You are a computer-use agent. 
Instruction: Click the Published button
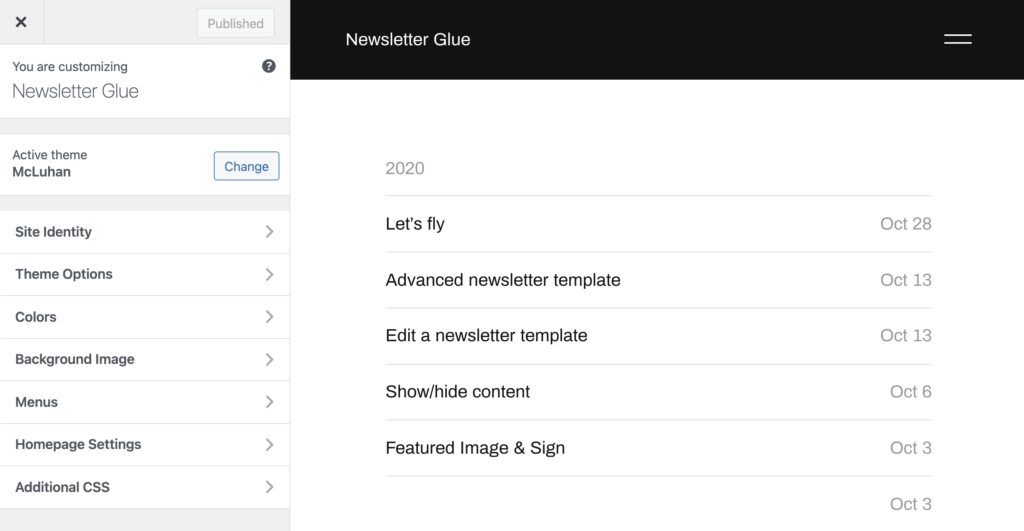pos(236,23)
